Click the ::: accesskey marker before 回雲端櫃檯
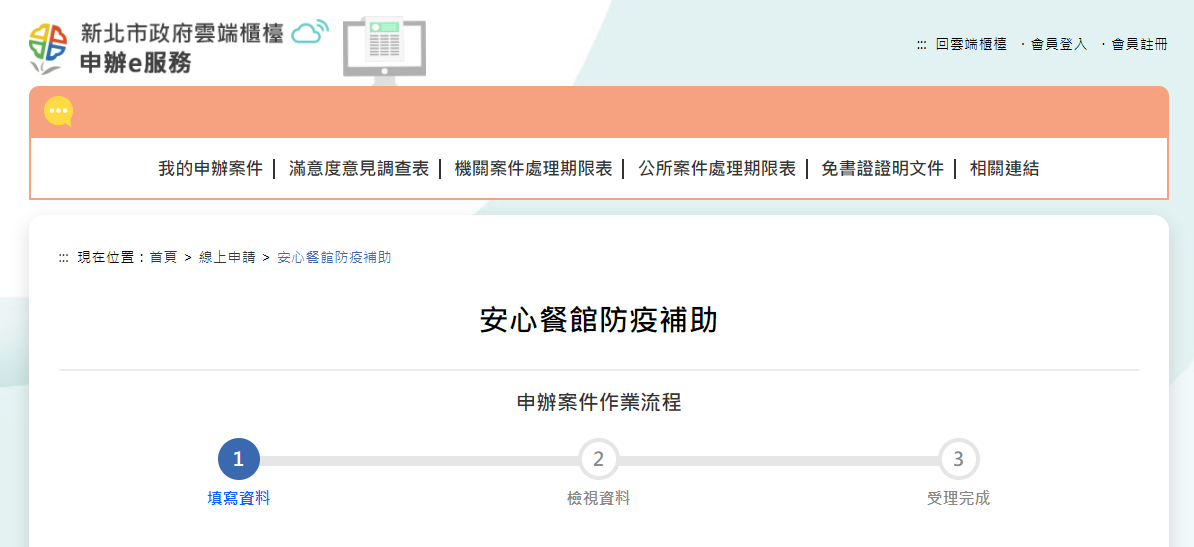Viewport: 1194px width, 547px height. click(921, 45)
